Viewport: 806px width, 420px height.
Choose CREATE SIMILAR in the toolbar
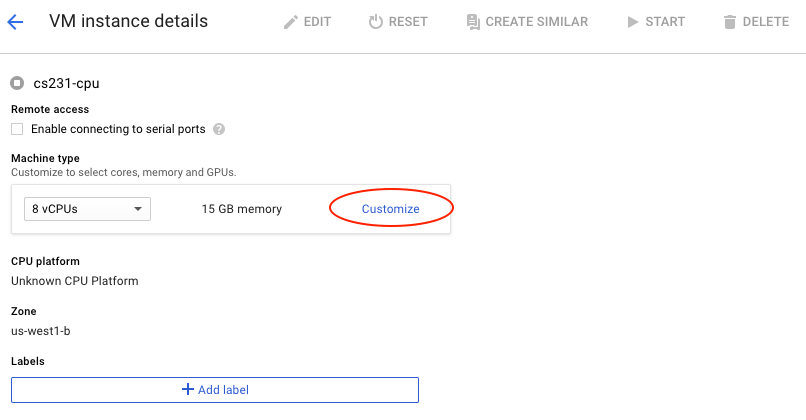point(537,22)
